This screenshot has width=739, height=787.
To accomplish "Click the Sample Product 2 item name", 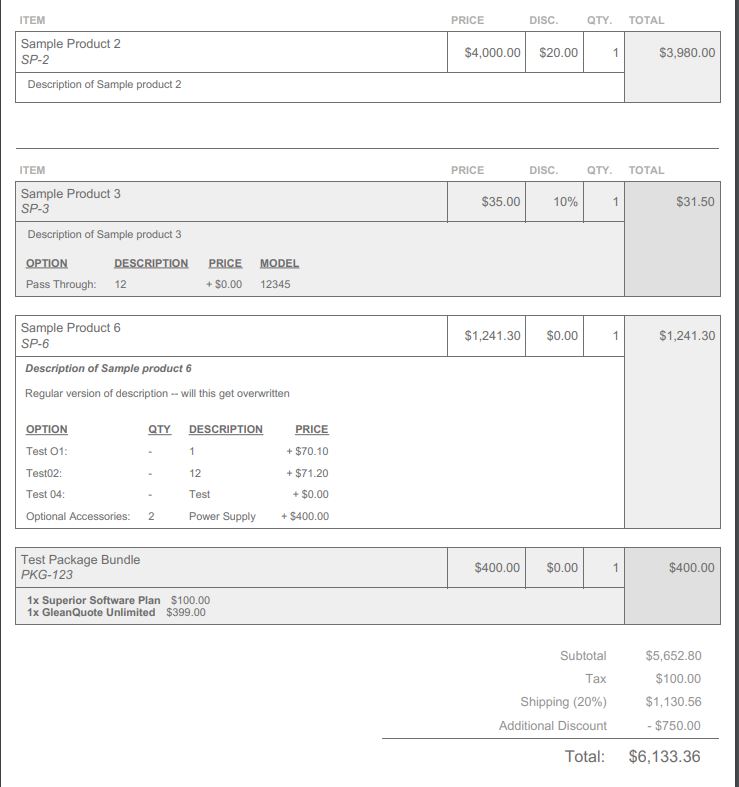I will click(x=71, y=44).
